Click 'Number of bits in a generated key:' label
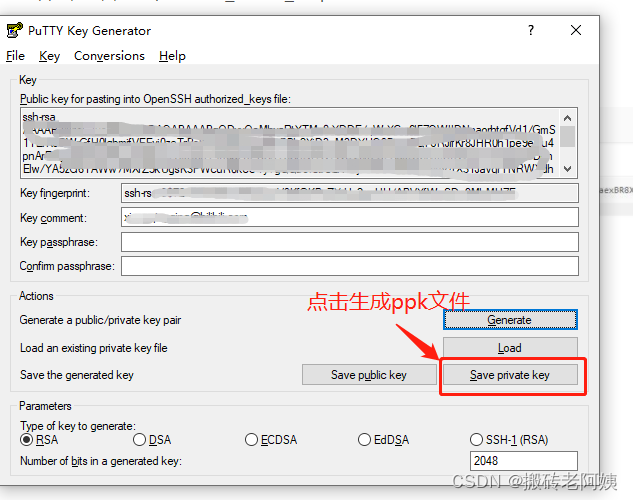 (x=101, y=461)
